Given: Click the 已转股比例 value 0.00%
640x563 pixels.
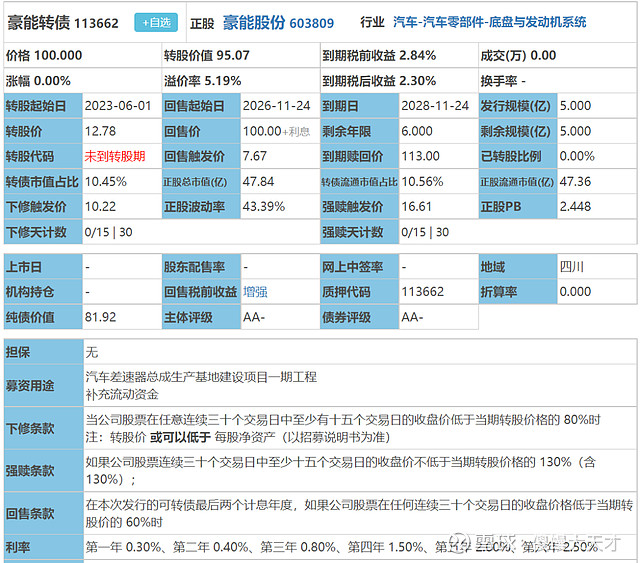Looking at the screenshot, I should 577,156.
